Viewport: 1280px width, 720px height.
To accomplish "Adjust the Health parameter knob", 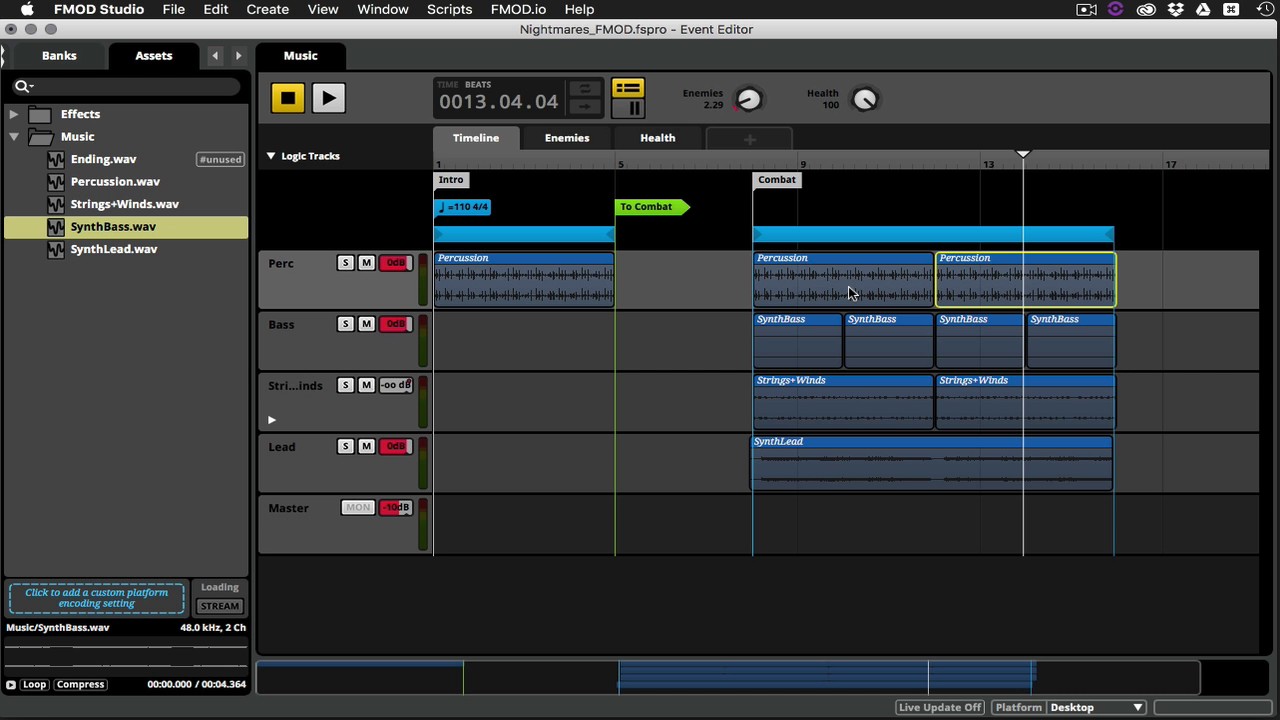I will (865, 99).
